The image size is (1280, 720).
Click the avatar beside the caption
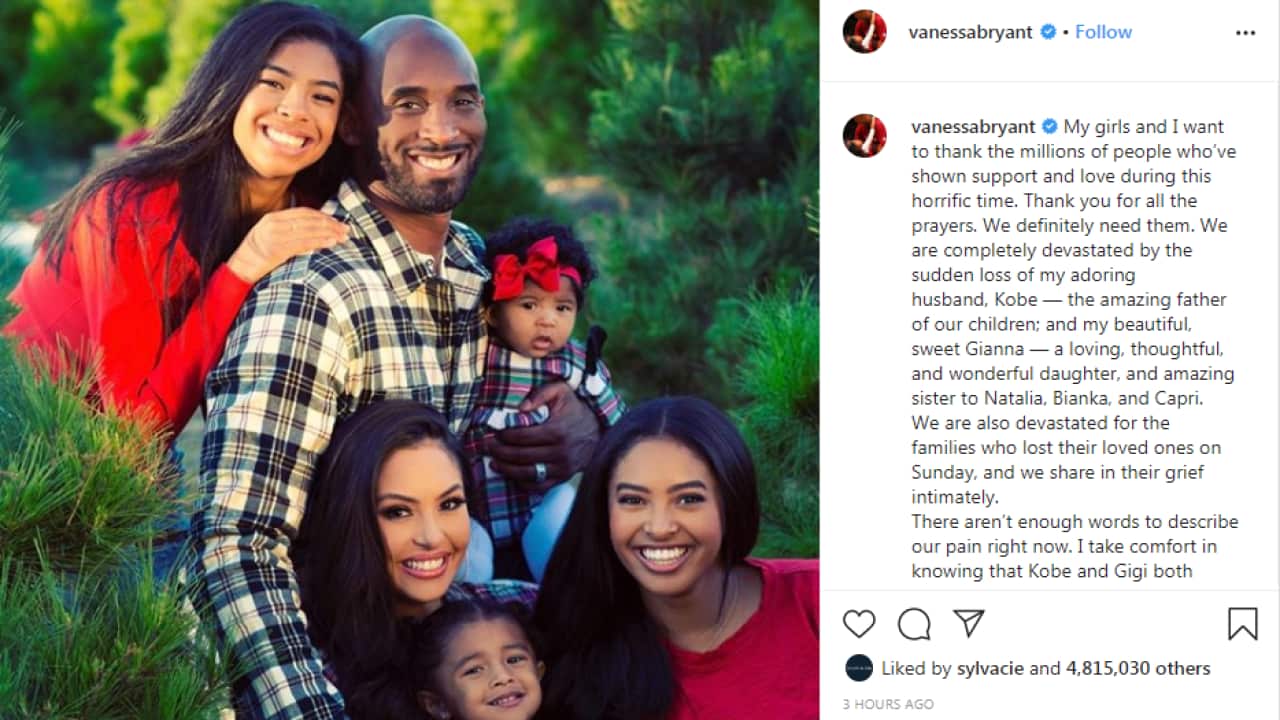(x=864, y=135)
